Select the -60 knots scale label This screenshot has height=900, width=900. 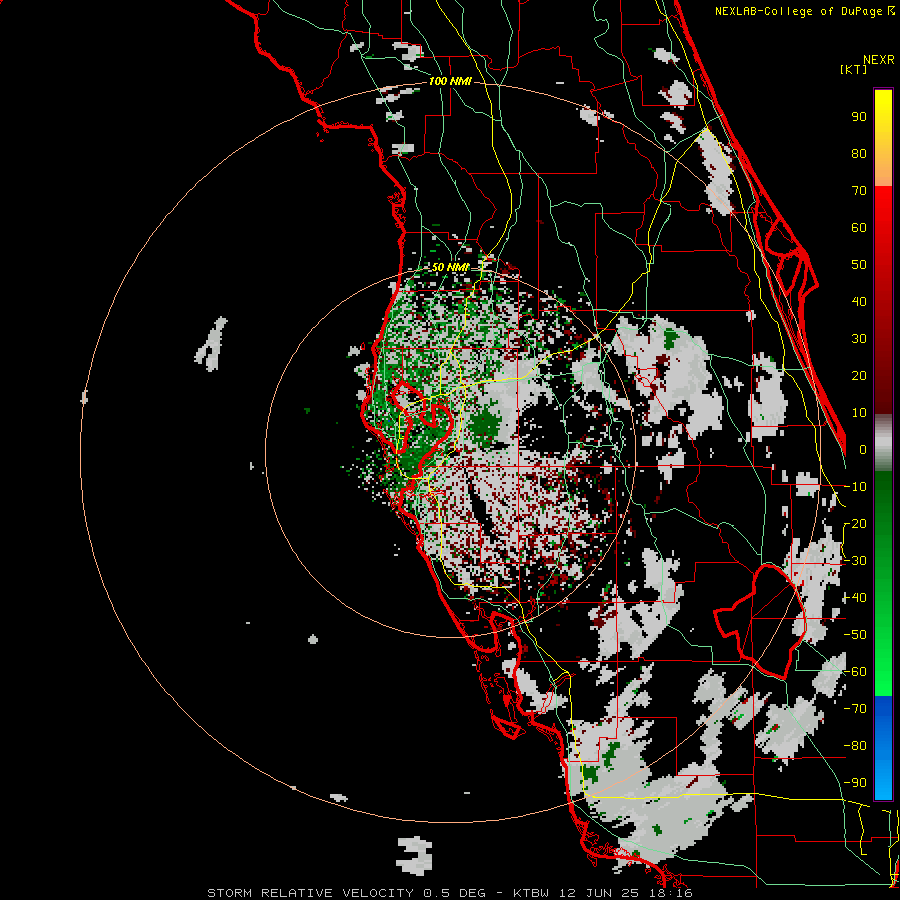coord(855,672)
